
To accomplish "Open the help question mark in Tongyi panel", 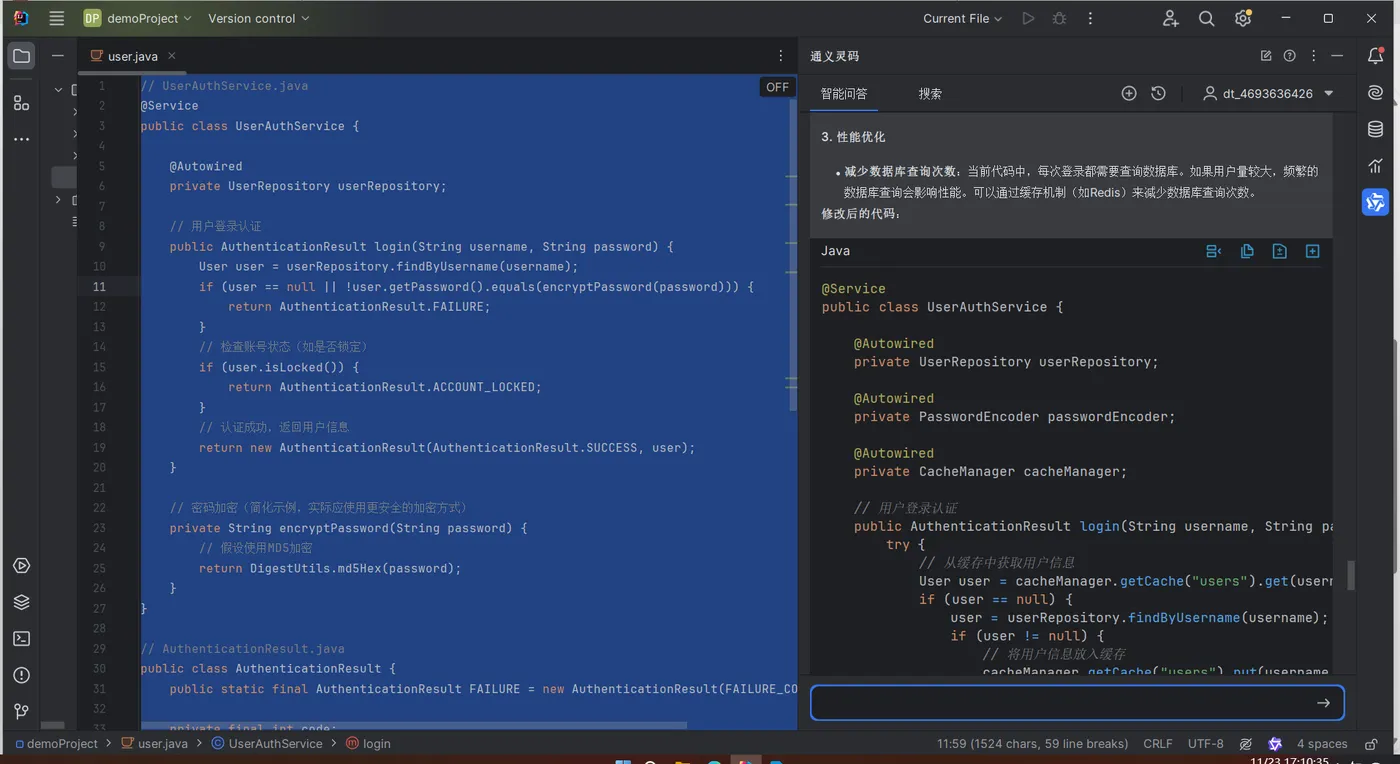I will [1290, 56].
